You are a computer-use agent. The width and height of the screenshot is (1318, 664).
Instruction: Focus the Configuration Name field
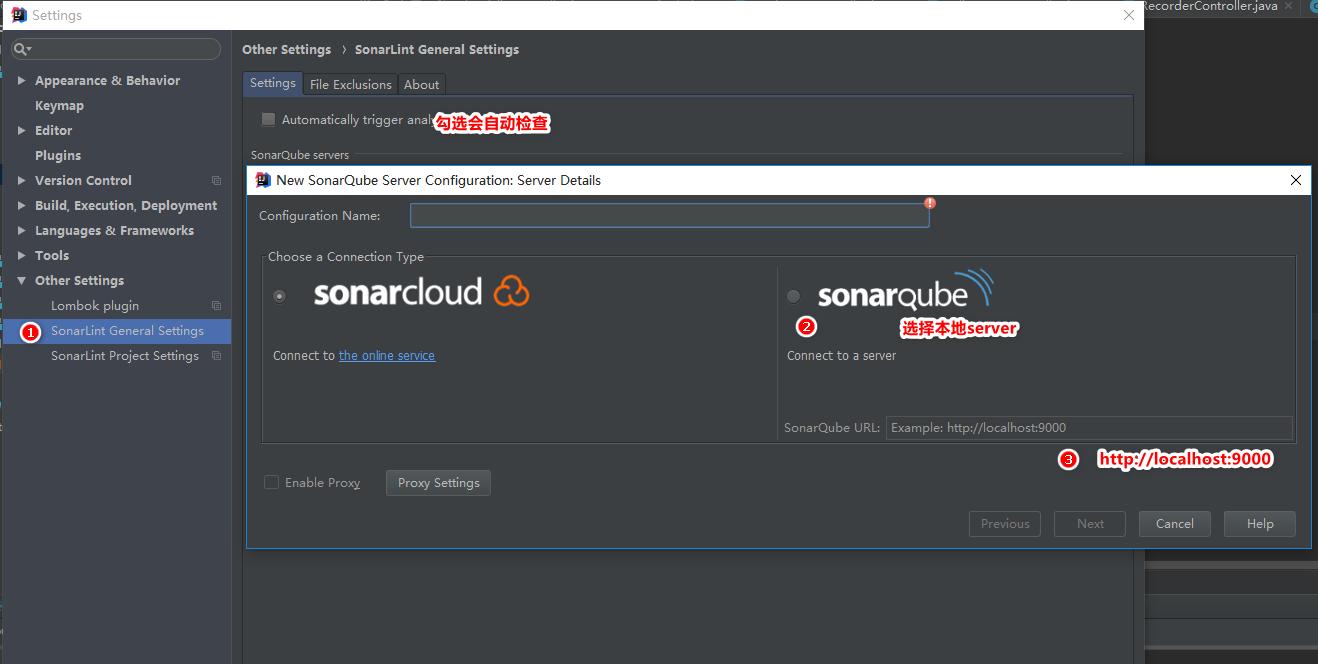670,216
